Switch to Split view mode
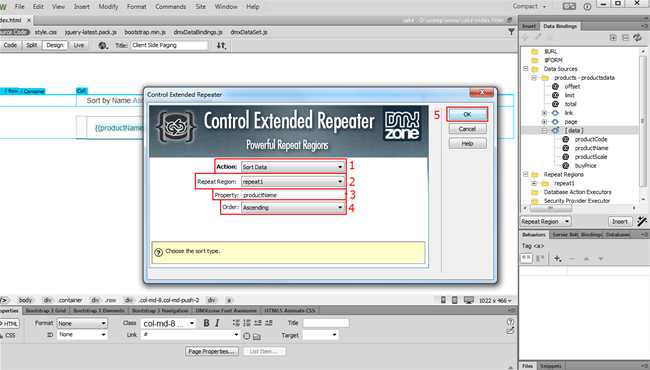Viewport: 650px width, 370px height. [32, 45]
